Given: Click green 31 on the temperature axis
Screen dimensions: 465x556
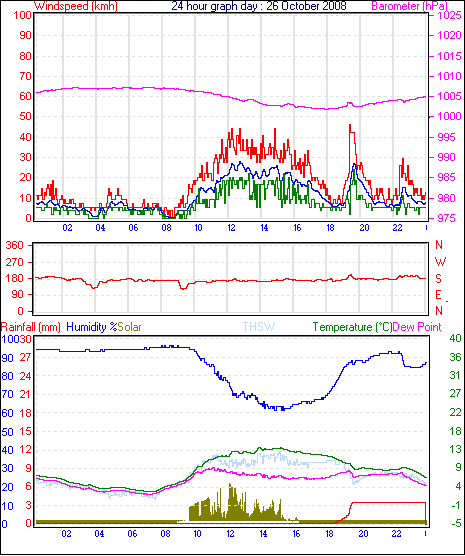Looking at the screenshot, I should (x=455, y=375).
